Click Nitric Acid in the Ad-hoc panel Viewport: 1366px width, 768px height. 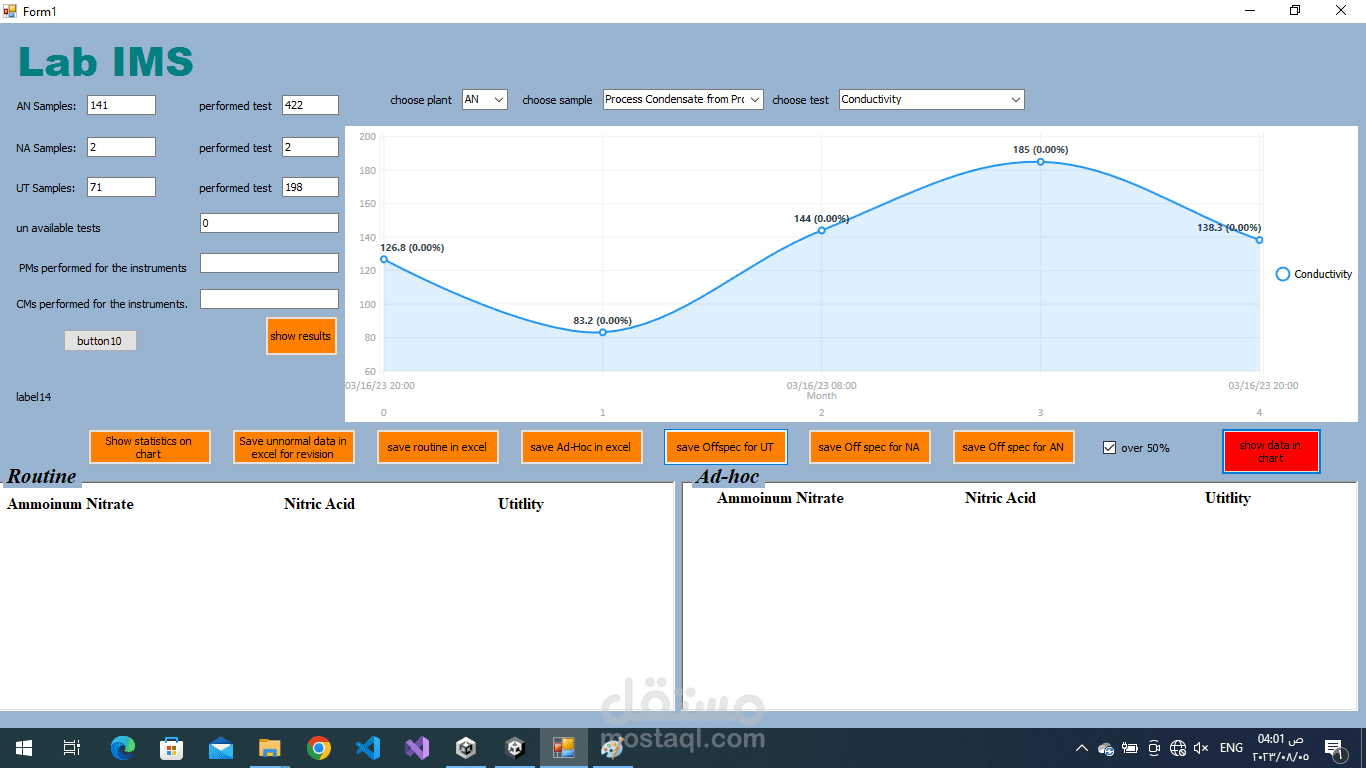tap(1000, 498)
